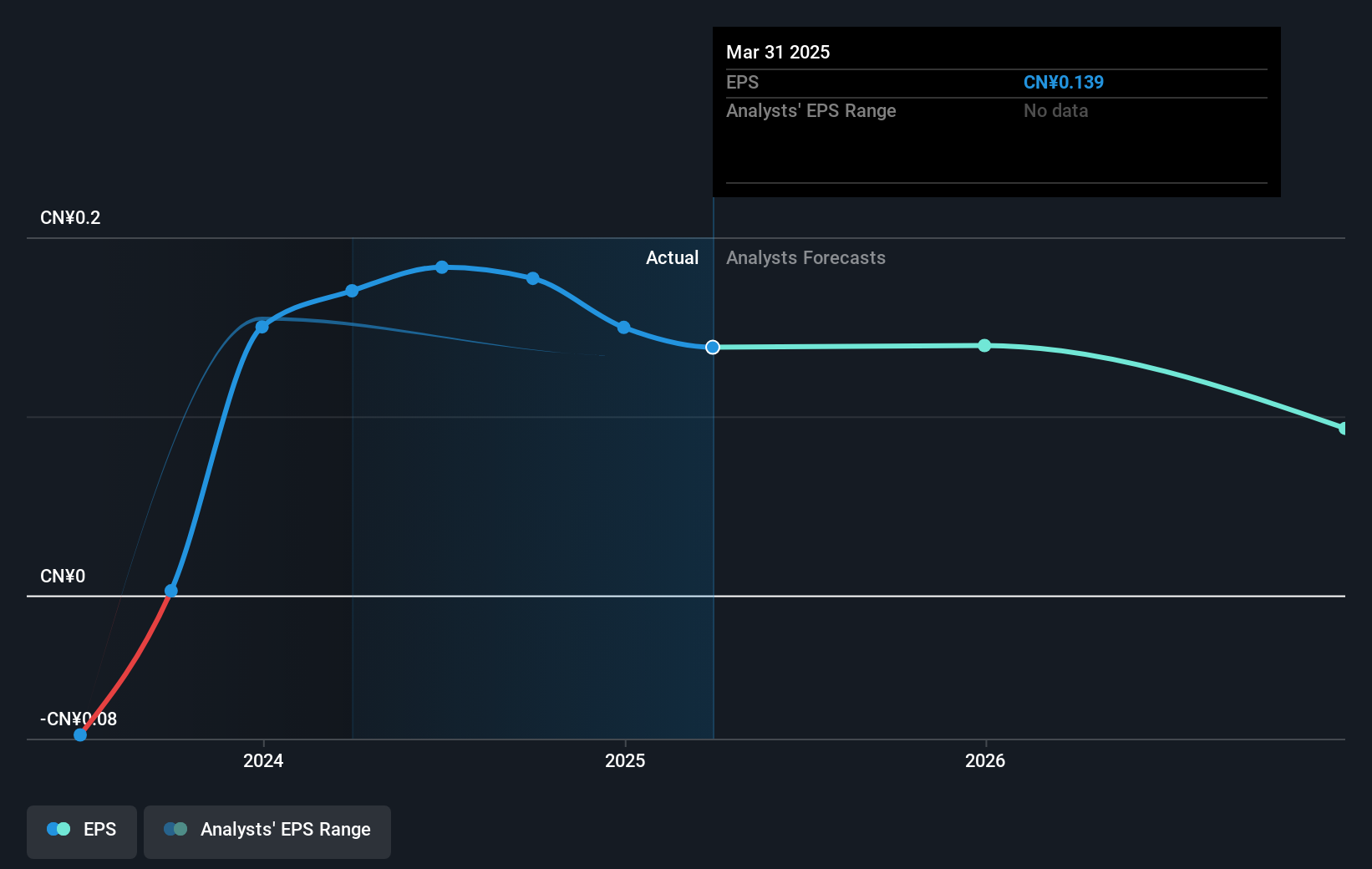Click the Actual section label
This screenshot has height=869, width=1372.
pyautogui.click(x=672, y=257)
